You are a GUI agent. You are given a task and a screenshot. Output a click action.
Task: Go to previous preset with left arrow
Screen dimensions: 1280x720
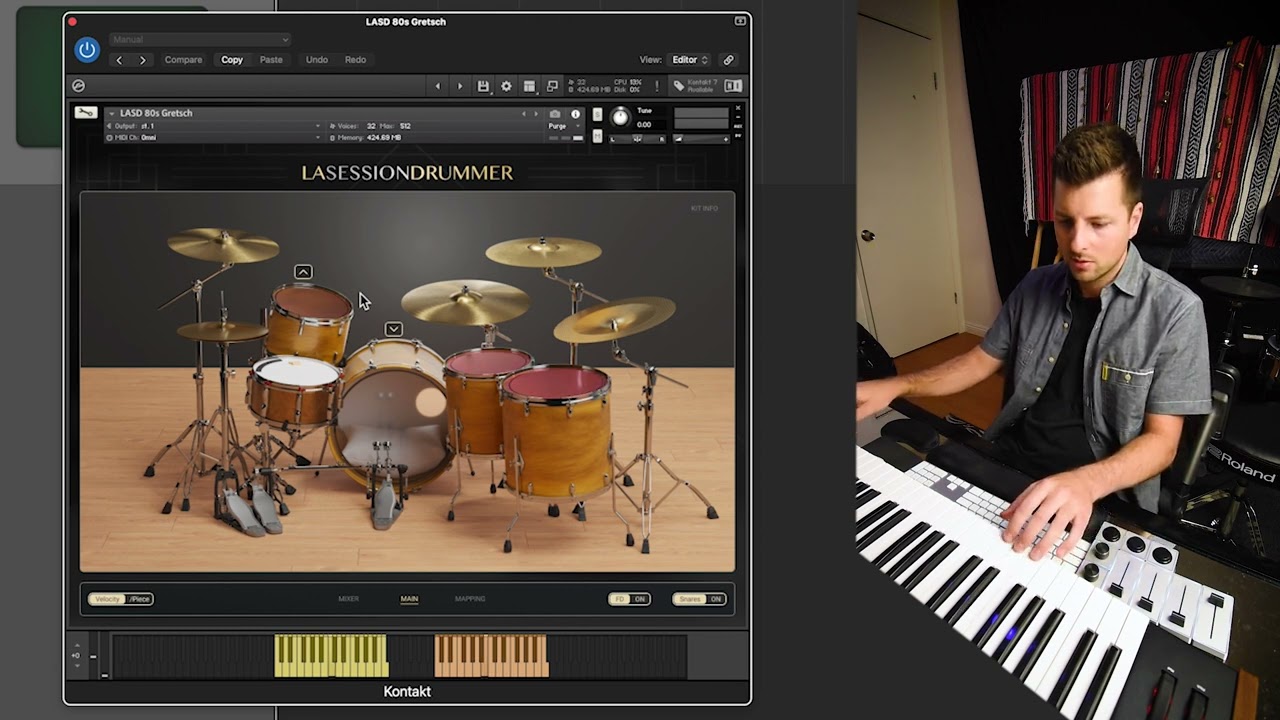pyautogui.click(x=119, y=60)
